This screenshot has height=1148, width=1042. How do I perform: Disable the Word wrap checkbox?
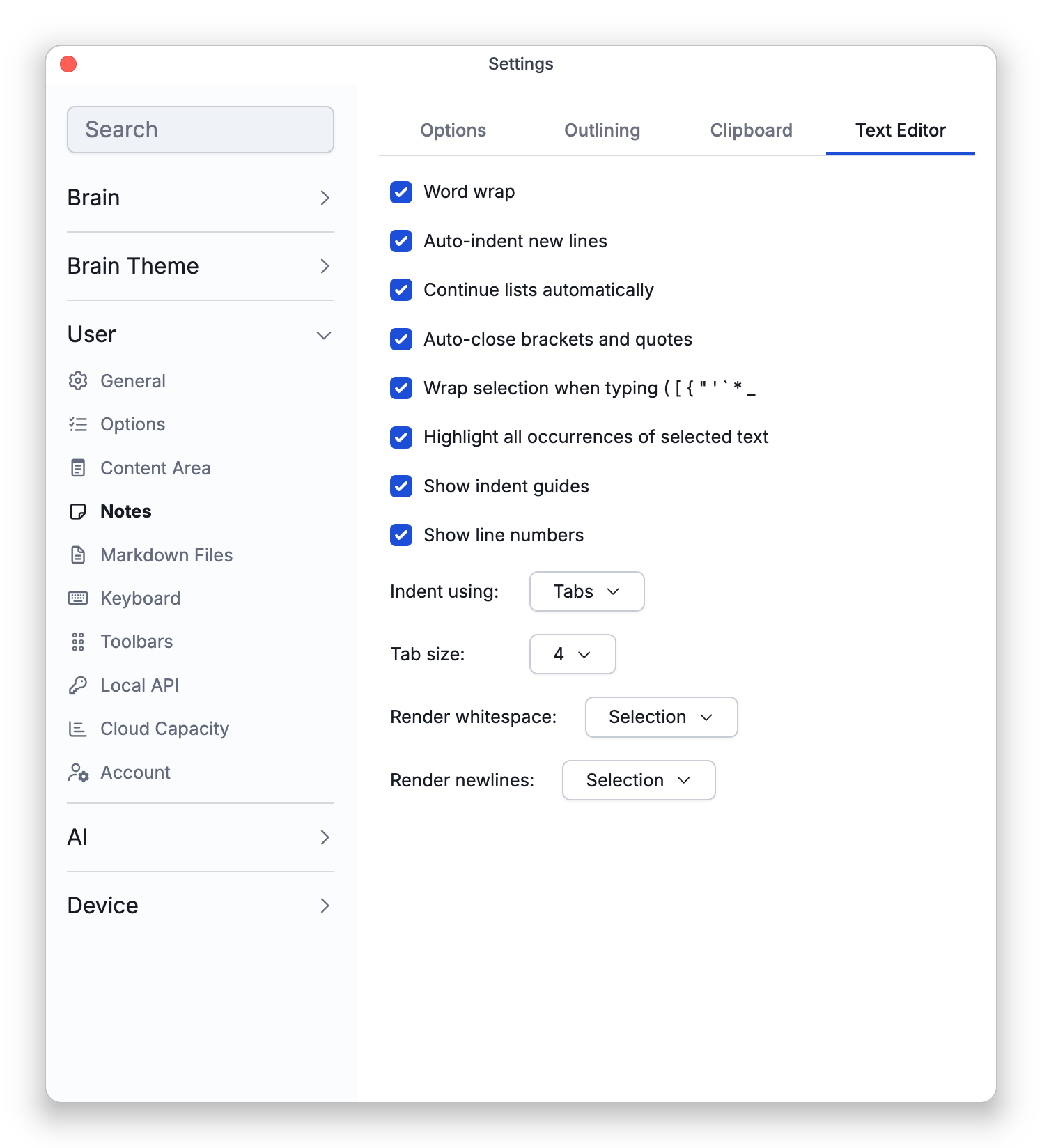coord(401,192)
